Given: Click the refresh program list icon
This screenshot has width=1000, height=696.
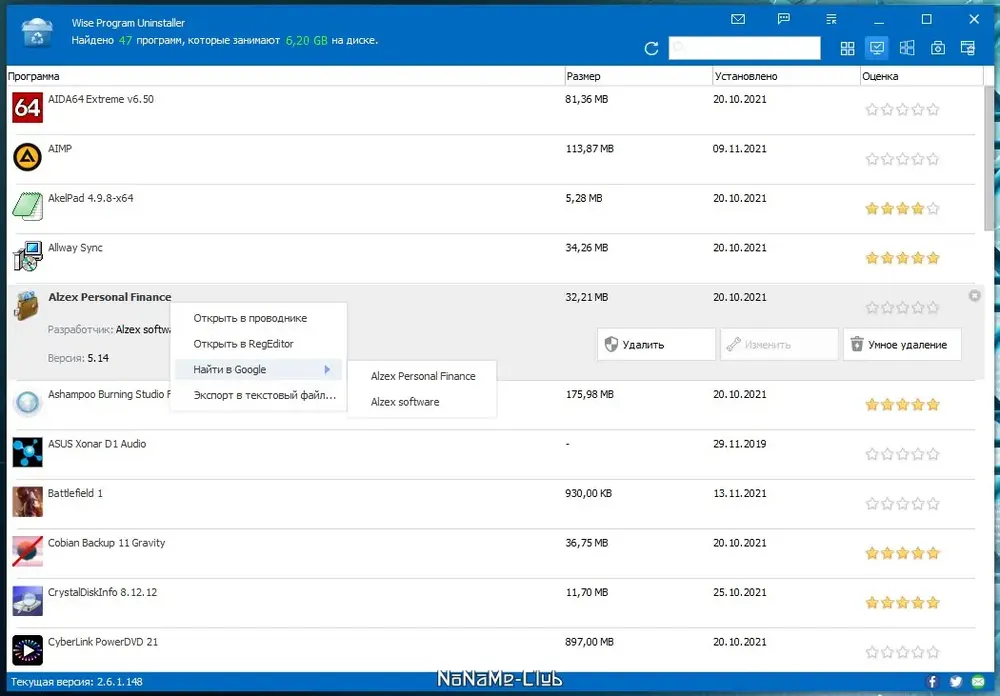Looking at the screenshot, I should pos(651,48).
